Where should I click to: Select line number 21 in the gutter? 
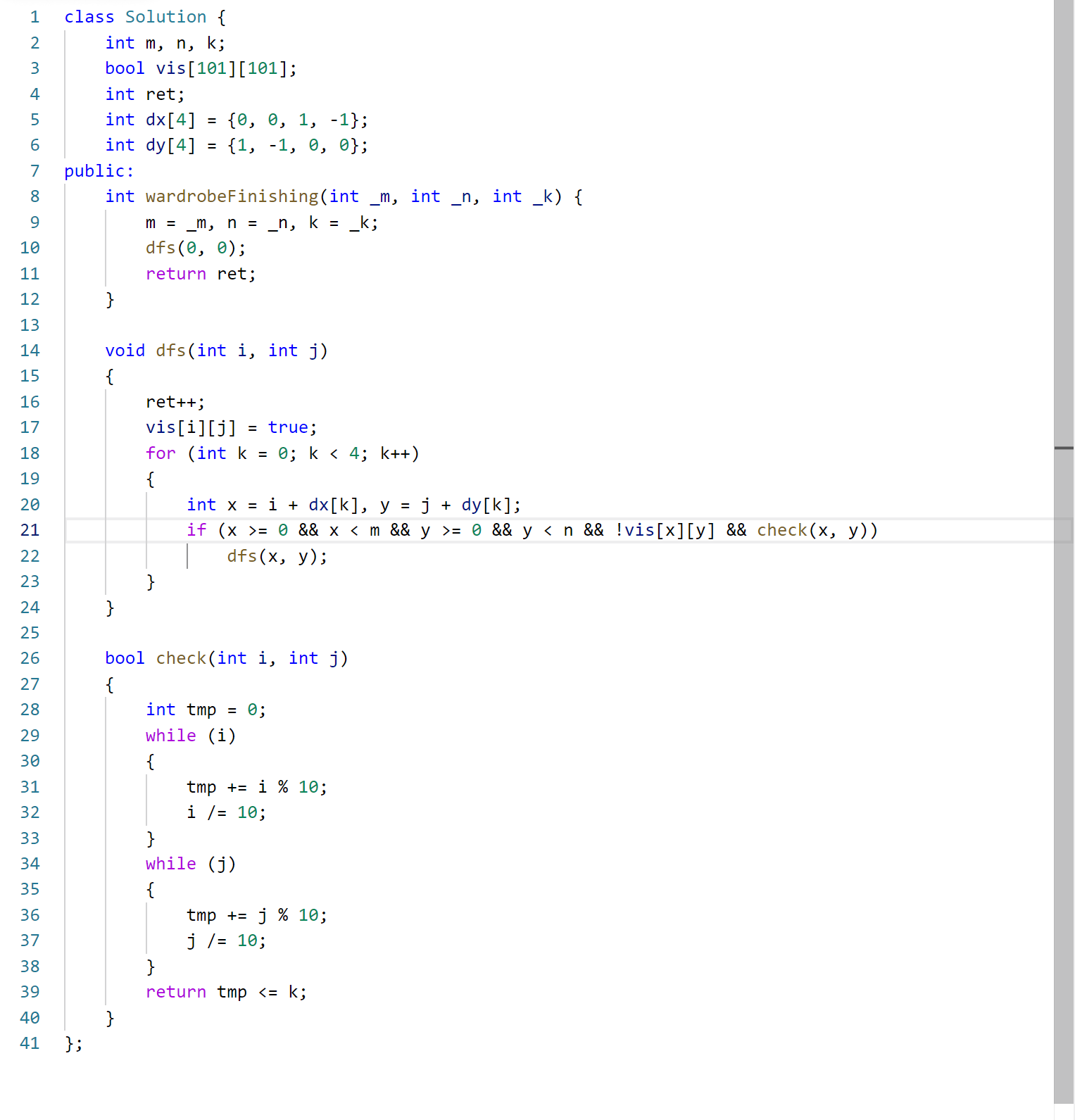pyautogui.click(x=30, y=530)
